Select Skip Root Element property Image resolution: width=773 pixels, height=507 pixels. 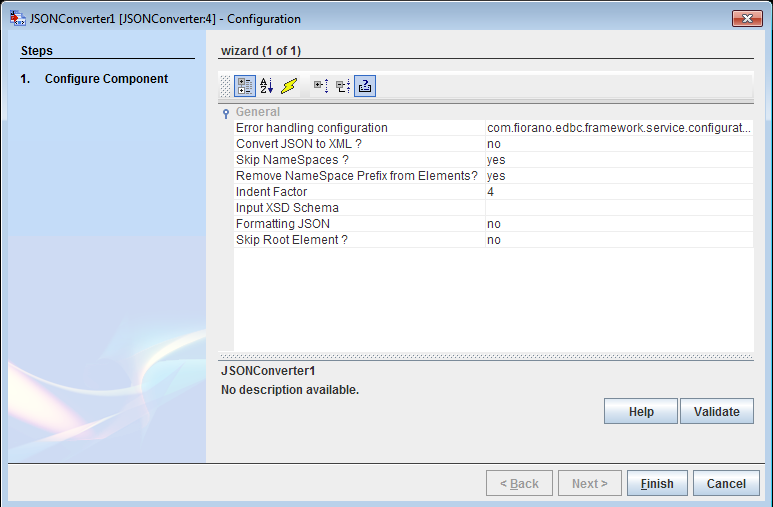(359, 240)
